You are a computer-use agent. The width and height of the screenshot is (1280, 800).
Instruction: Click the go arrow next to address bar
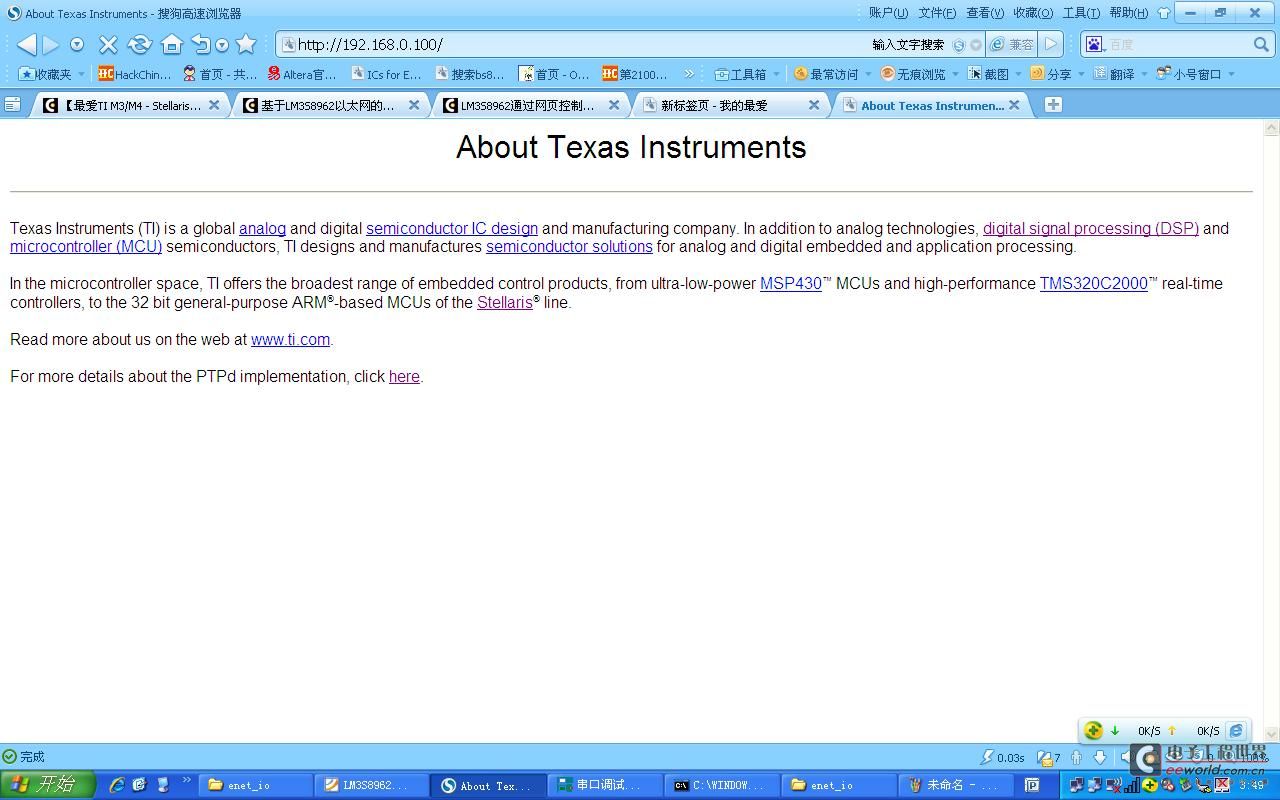1050,44
